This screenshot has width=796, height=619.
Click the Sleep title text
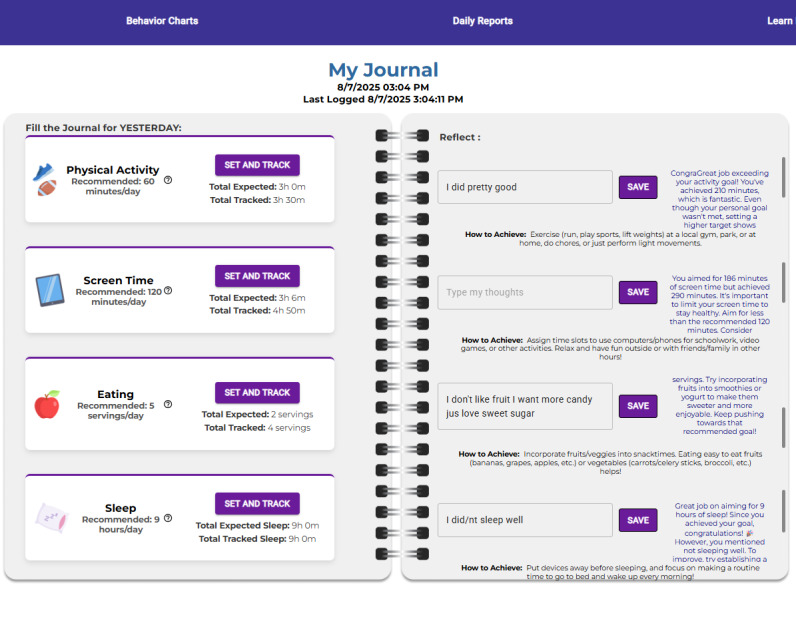tap(120, 508)
